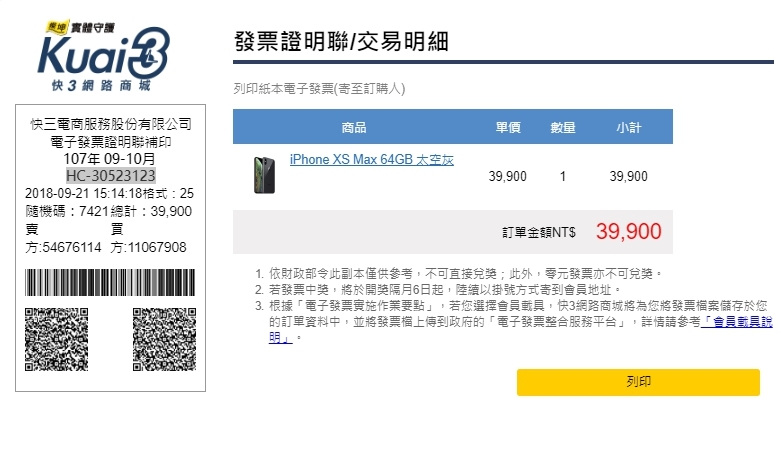Click the left QR code
This screenshot has width=780, height=475.
click(57, 339)
